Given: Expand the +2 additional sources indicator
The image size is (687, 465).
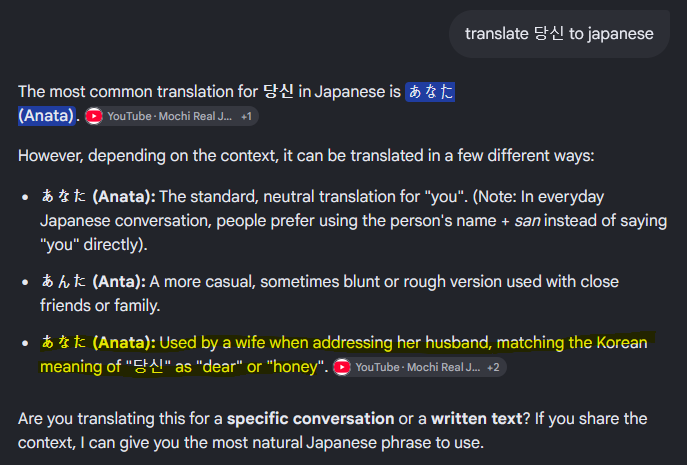Looking at the screenshot, I should (493, 367).
